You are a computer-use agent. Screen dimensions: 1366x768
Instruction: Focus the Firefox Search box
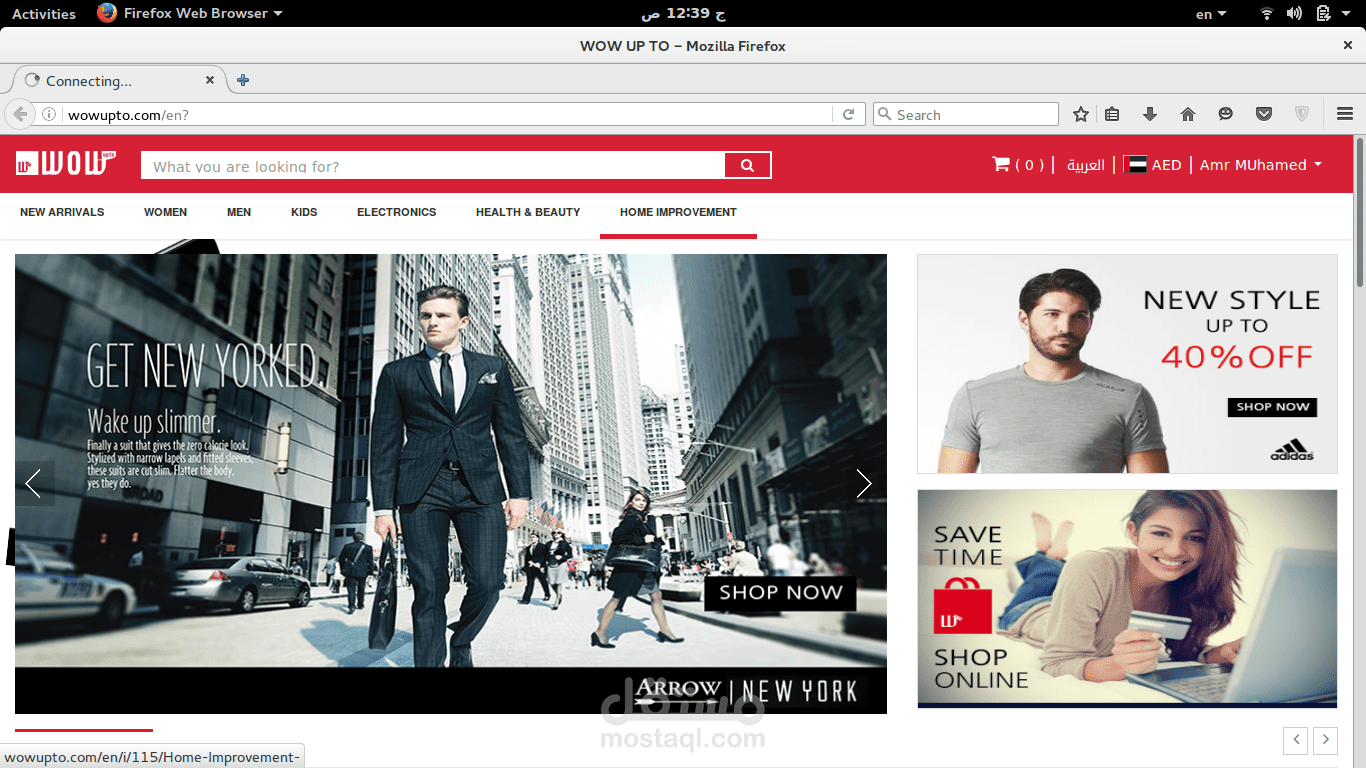coord(965,115)
